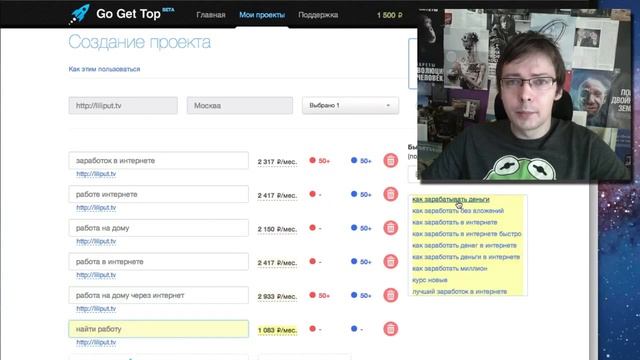Open the 'Выбрано 1' dropdown
Image resolution: width=640 pixels, height=360 pixels.
pyautogui.click(x=350, y=105)
